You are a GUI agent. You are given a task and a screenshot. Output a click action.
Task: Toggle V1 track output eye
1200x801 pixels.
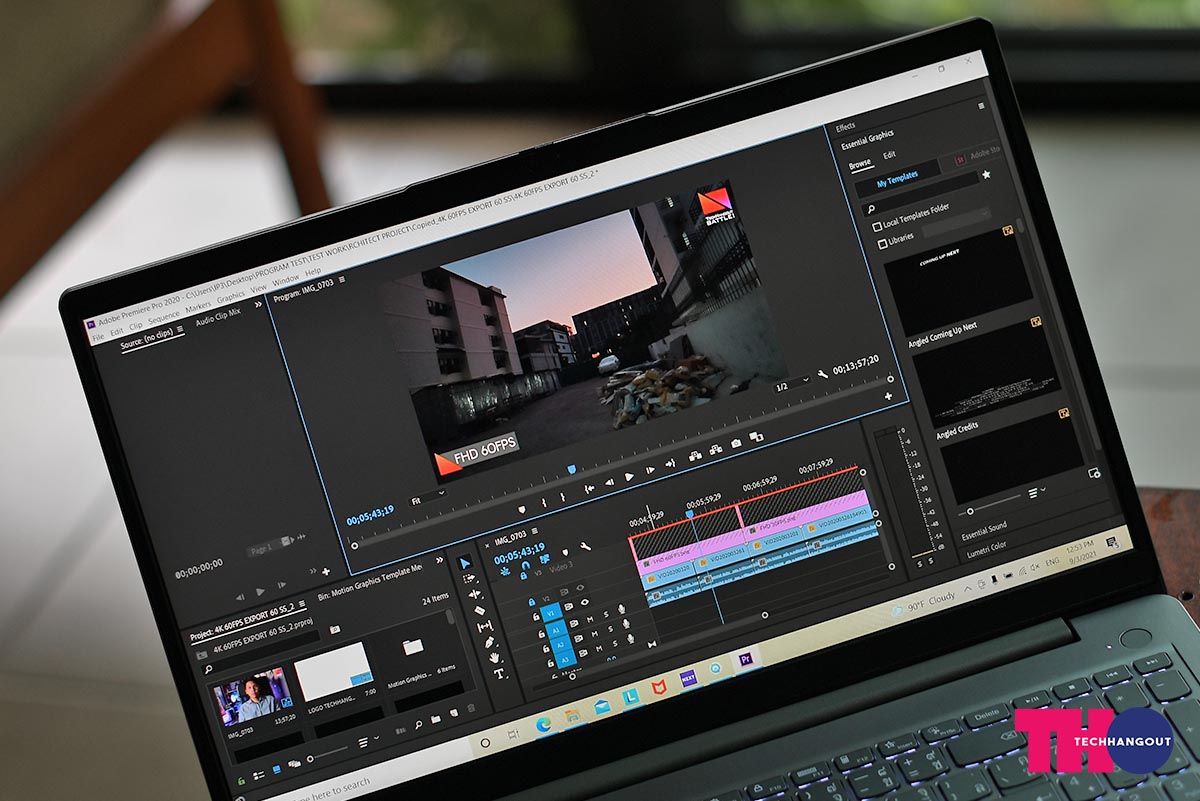(x=584, y=602)
